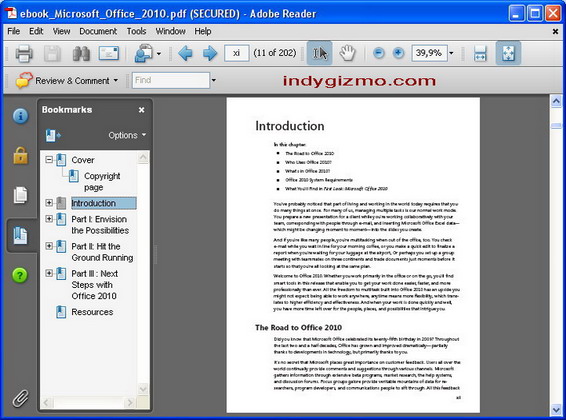Click the bookmarks list scroll down arrow

[x=143, y=389]
